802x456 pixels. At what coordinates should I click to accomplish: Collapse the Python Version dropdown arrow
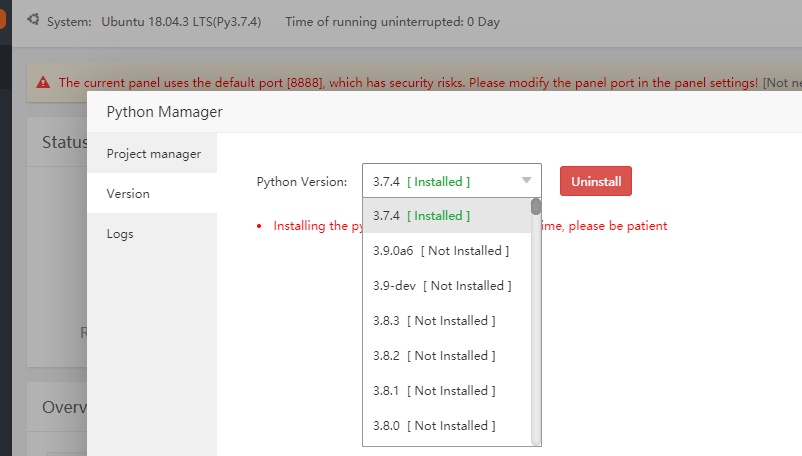[x=526, y=181]
